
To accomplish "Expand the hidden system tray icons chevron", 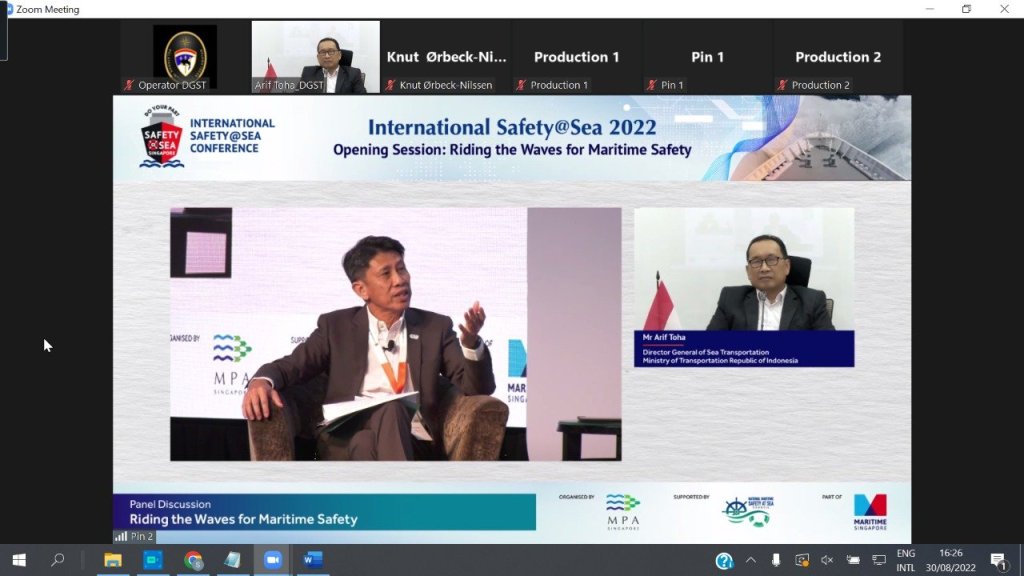I will point(750,560).
